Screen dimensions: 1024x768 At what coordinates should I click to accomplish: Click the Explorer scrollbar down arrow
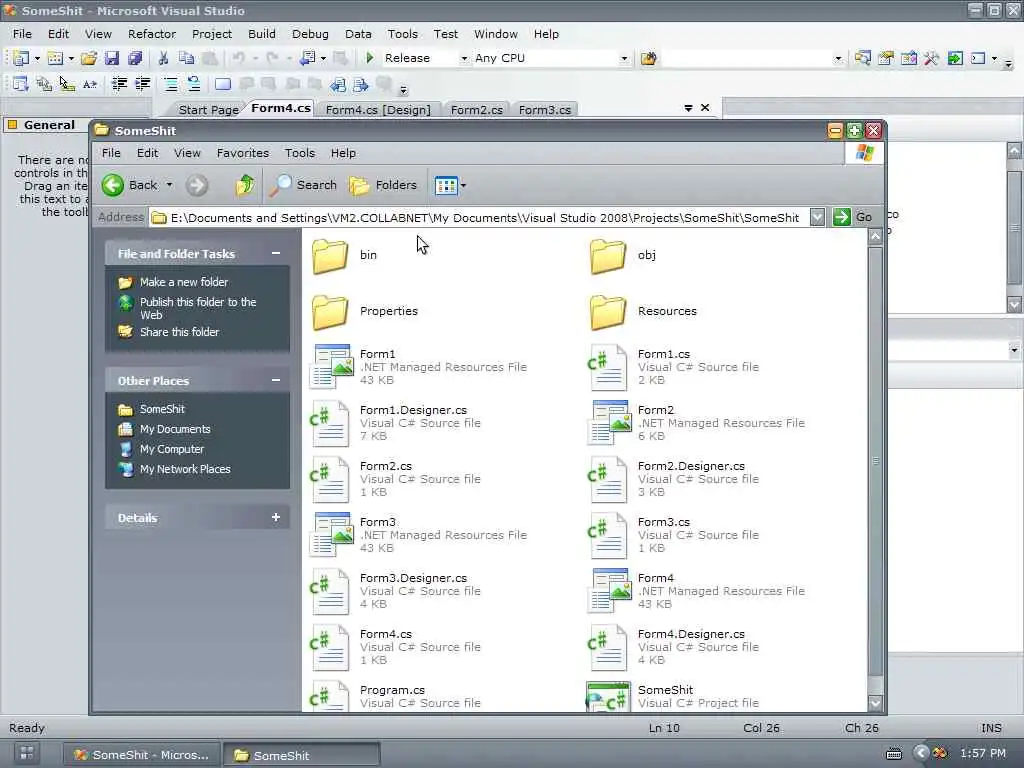(x=876, y=703)
